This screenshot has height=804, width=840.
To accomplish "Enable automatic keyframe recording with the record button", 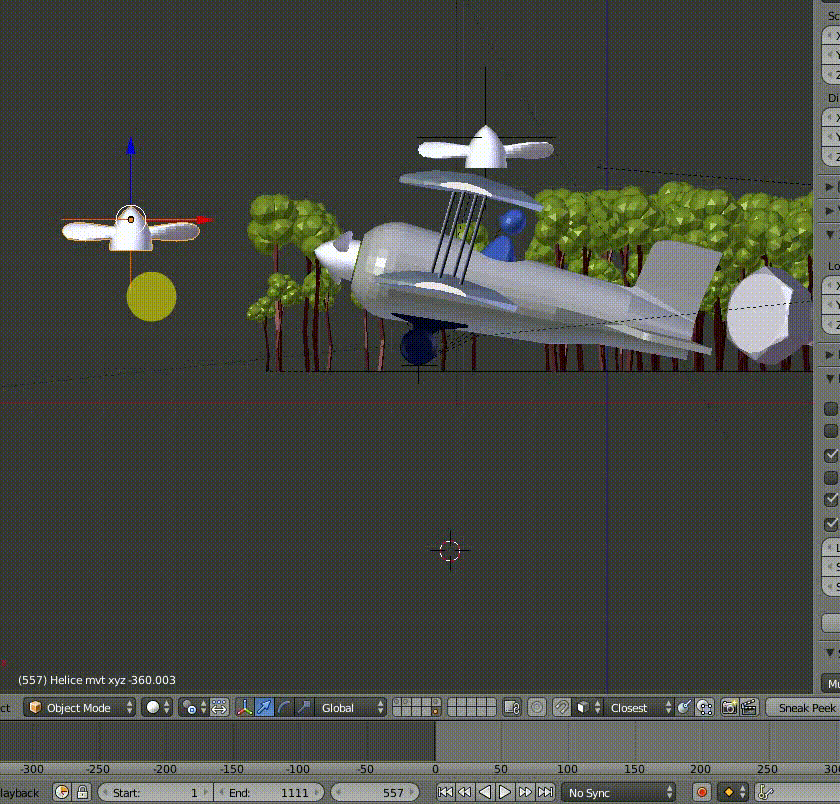I will (704, 792).
